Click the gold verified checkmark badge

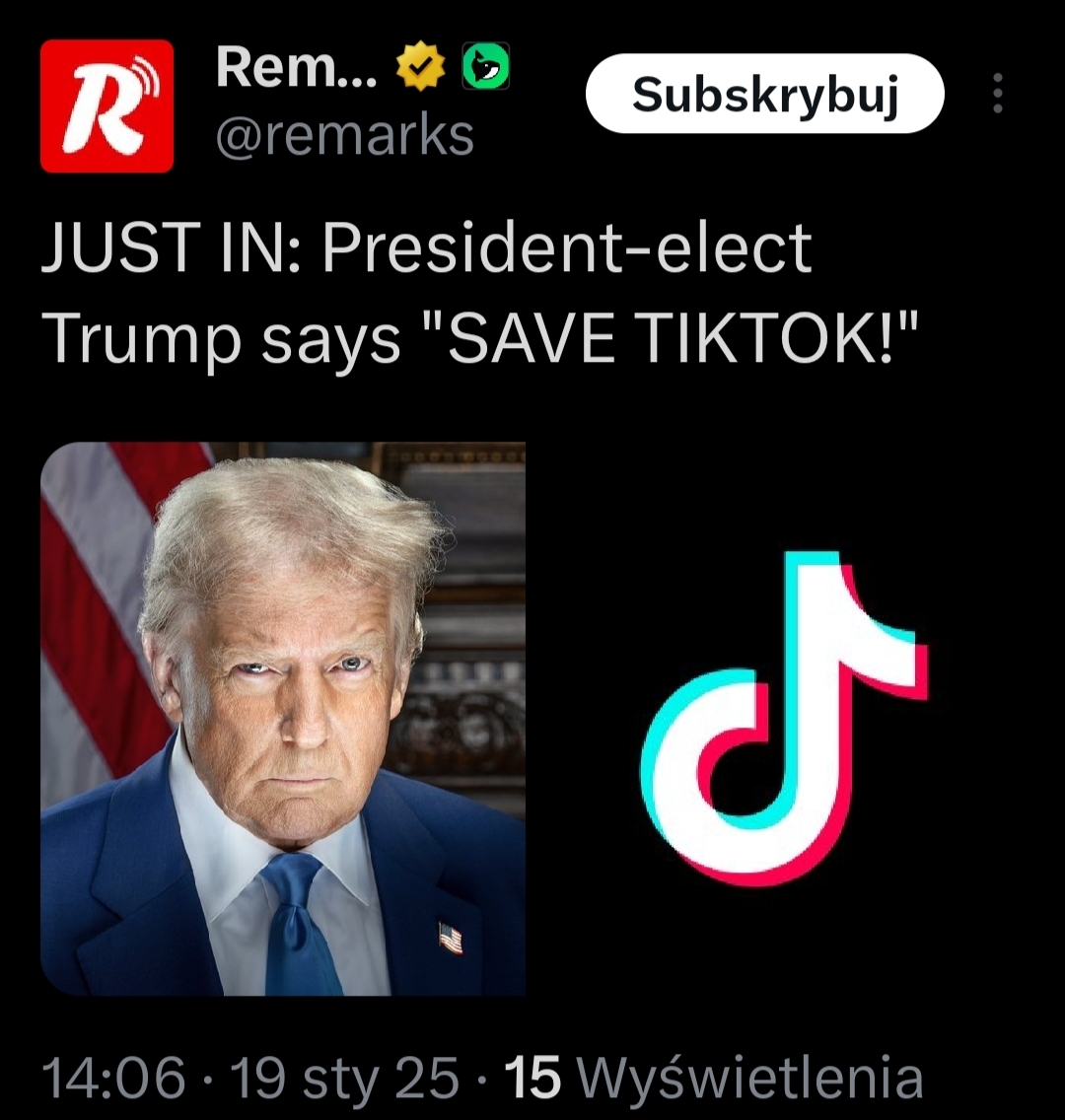click(x=421, y=66)
